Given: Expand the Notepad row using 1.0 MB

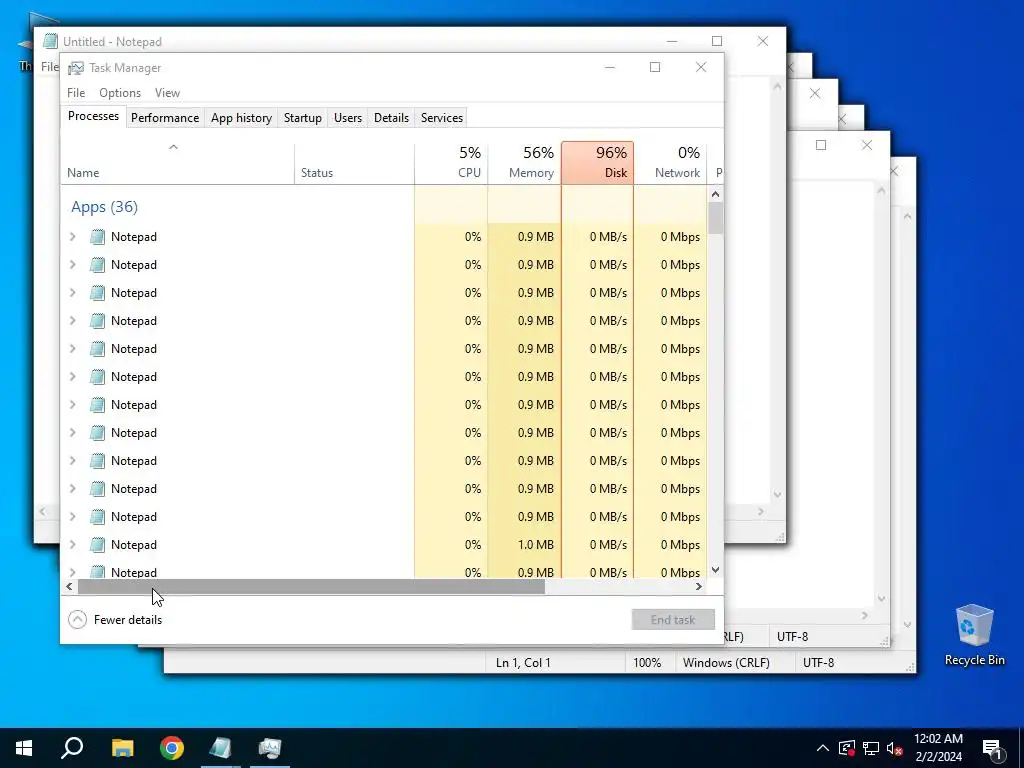Looking at the screenshot, I should [x=72, y=545].
